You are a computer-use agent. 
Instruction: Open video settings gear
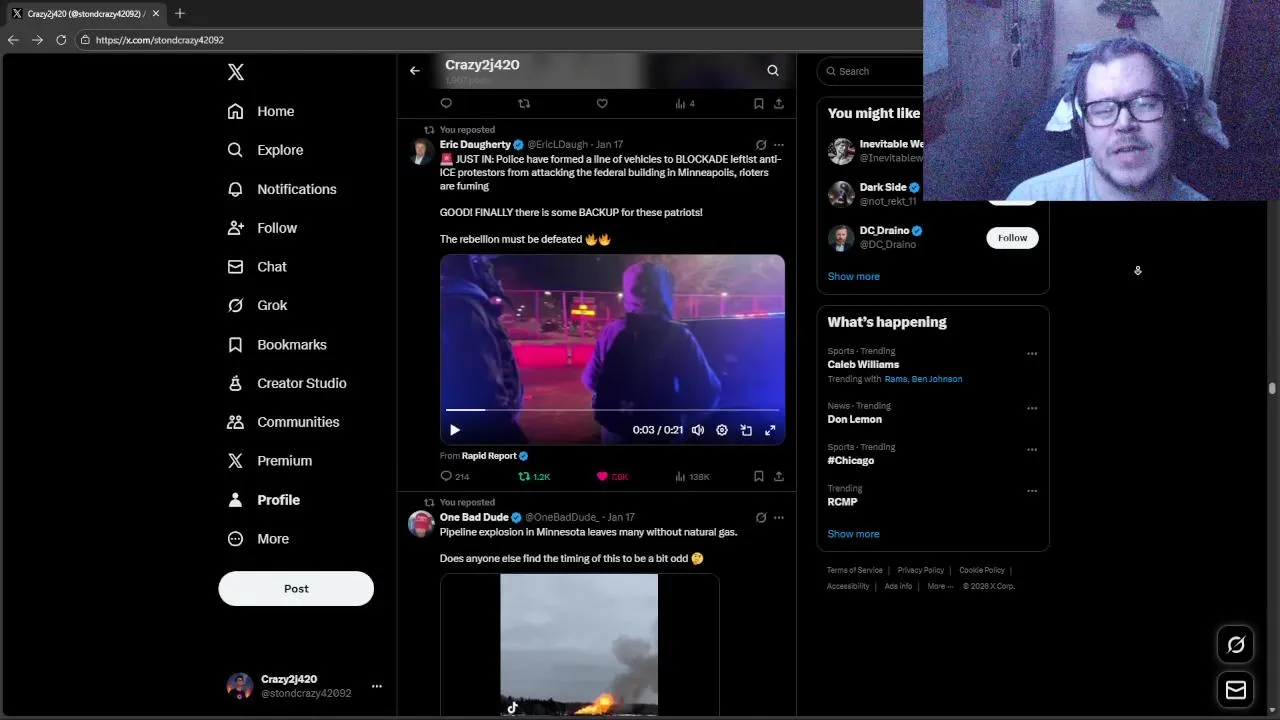(722, 430)
